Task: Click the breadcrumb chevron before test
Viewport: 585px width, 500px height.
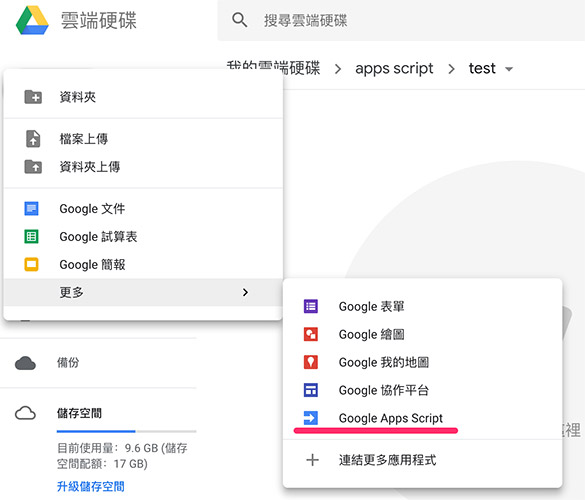Action: (x=451, y=69)
